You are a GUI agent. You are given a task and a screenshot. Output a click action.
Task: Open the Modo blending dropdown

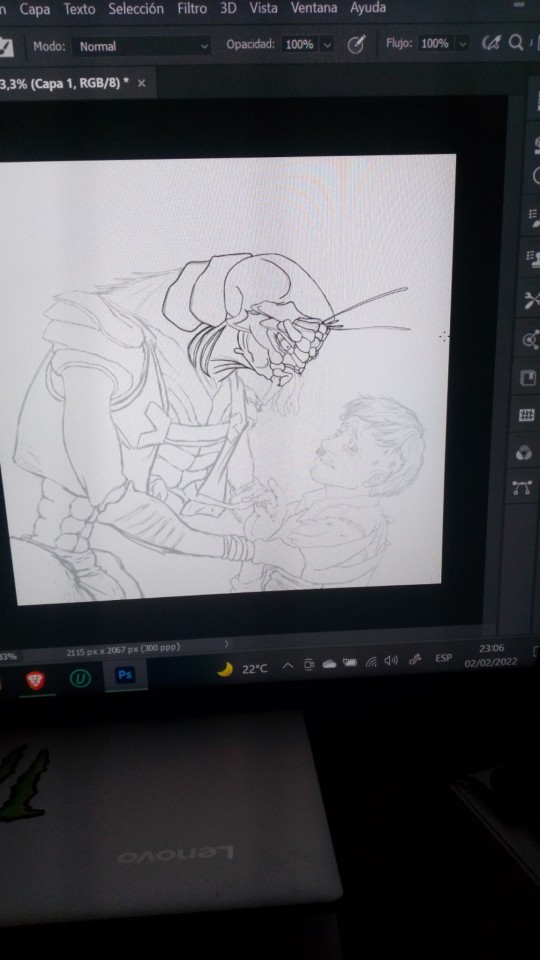pyautogui.click(x=141, y=46)
